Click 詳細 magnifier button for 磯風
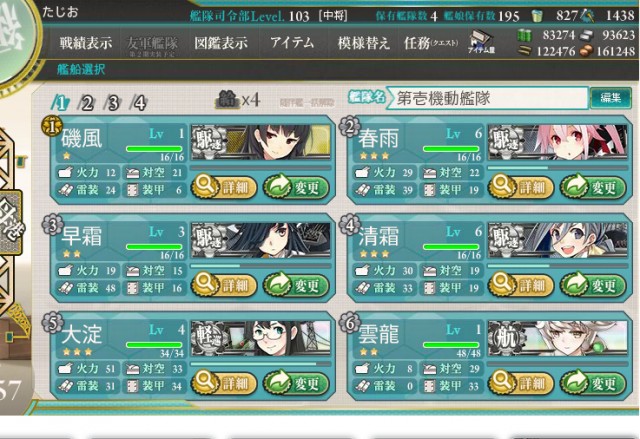The width and height of the screenshot is (640, 439). pos(224,187)
